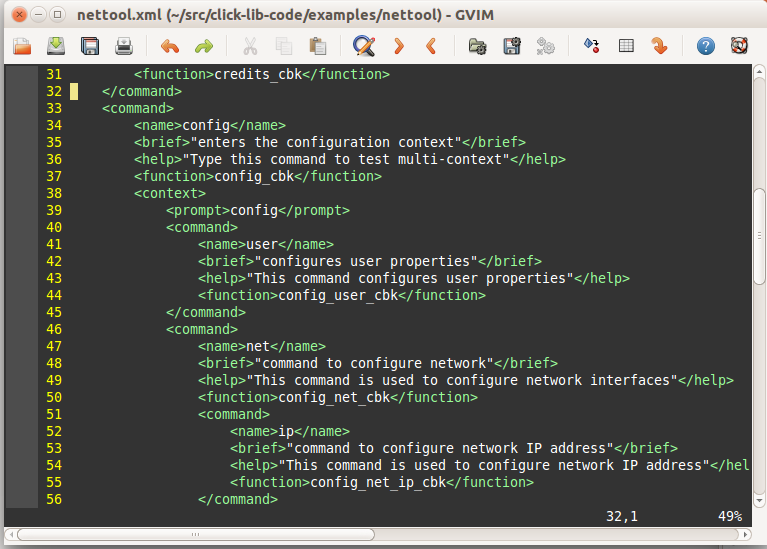Jump to tag orange arrow icon
The width and height of the screenshot is (767, 549).
click(659, 46)
